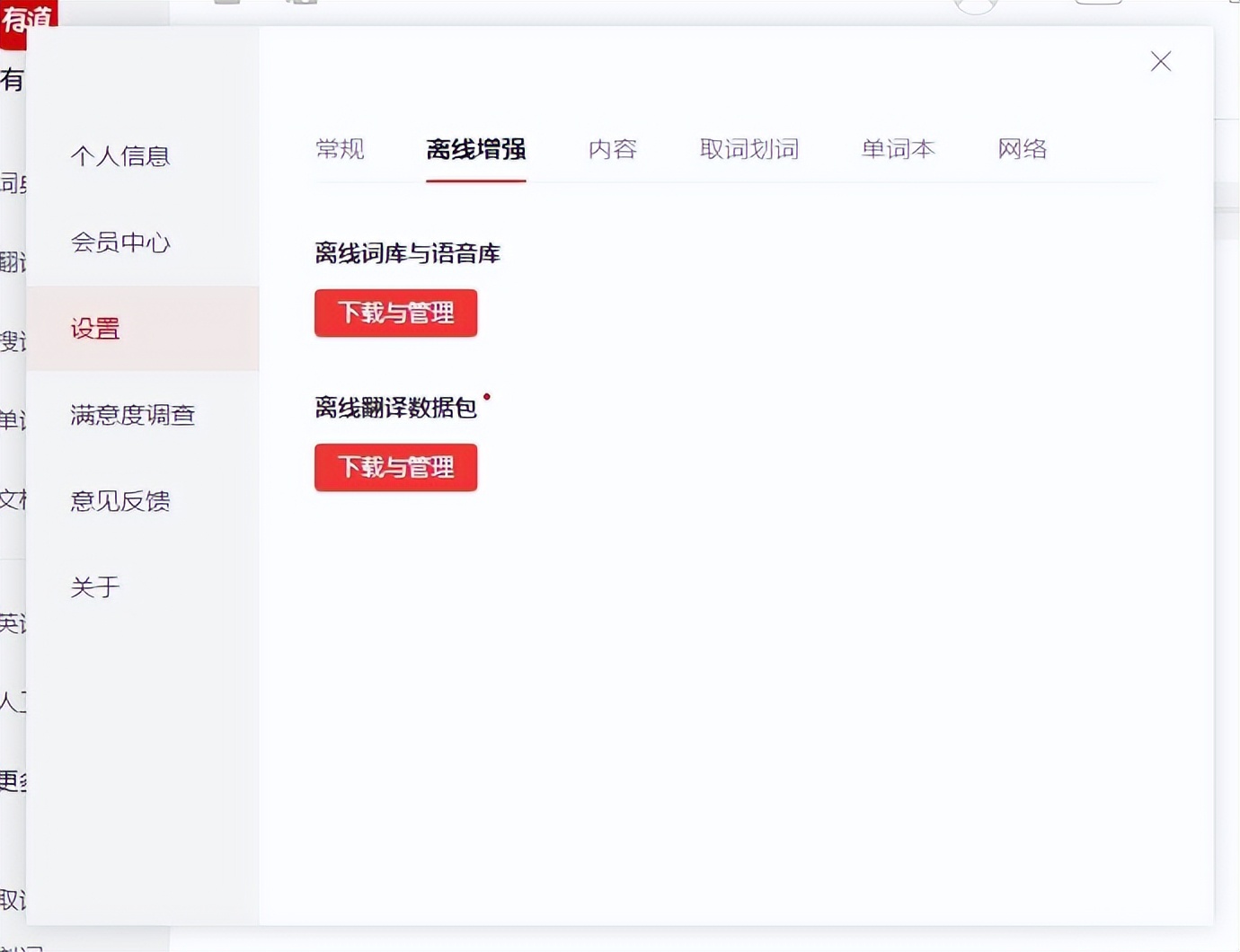Select 个人信息 in the settings navigation

(121, 155)
